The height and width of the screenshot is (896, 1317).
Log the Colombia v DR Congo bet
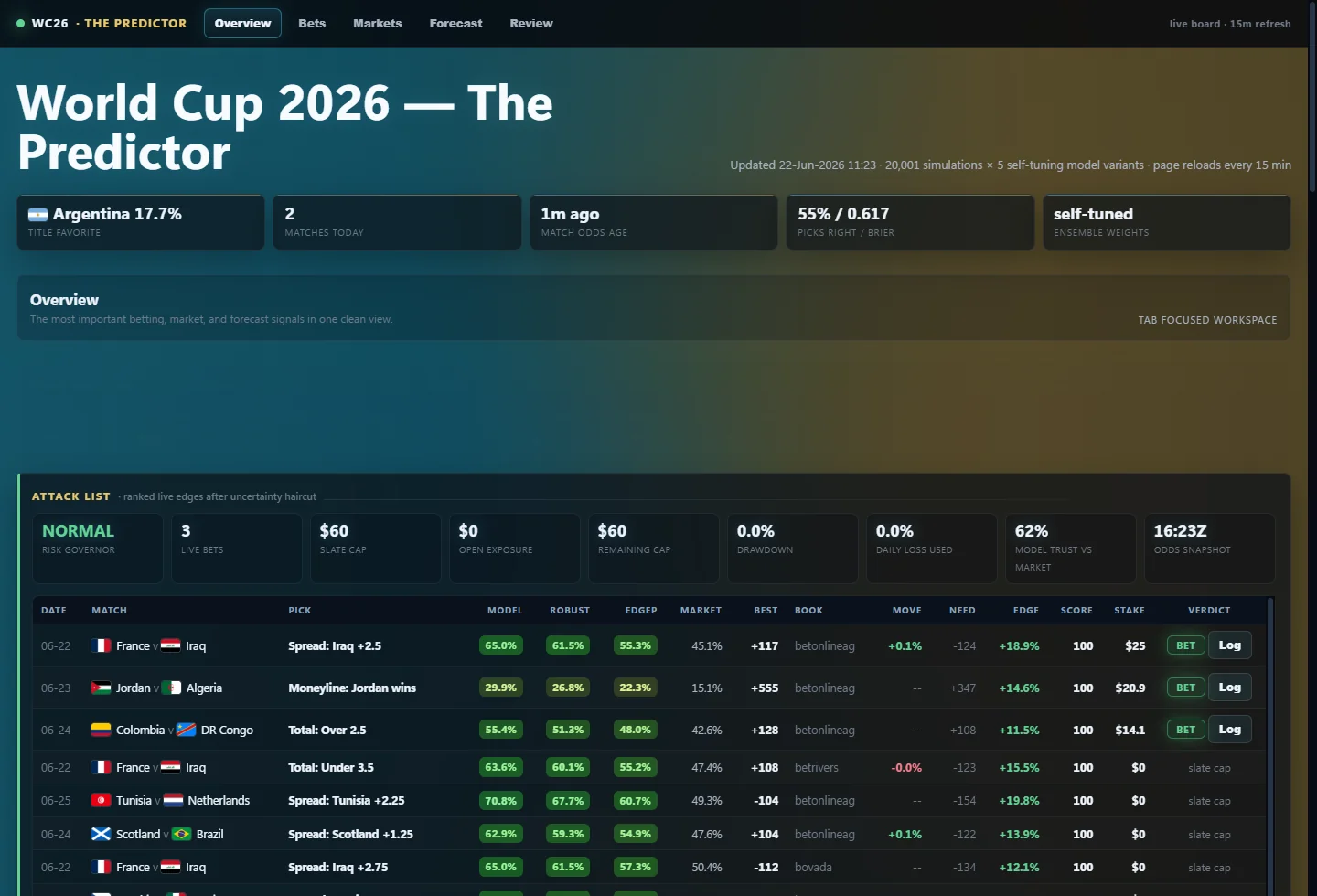1230,730
